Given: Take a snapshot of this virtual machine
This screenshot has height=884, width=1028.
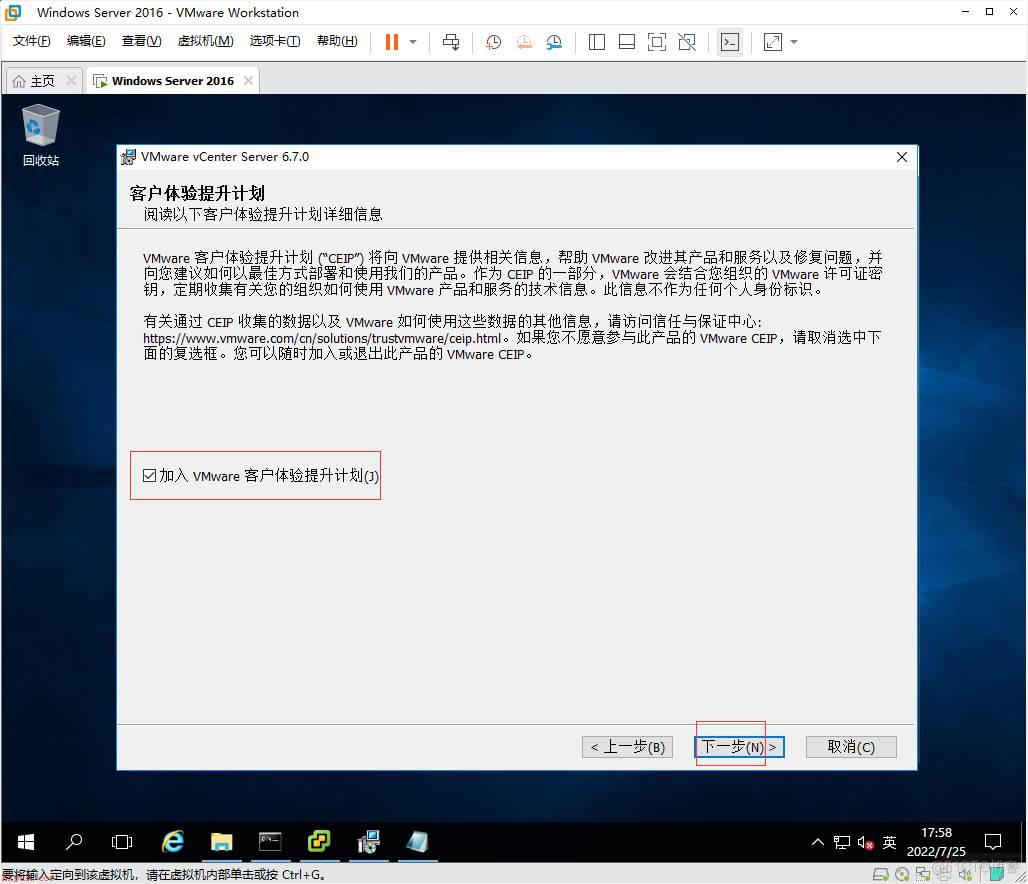Looking at the screenshot, I should pyautogui.click(x=493, y=42).
